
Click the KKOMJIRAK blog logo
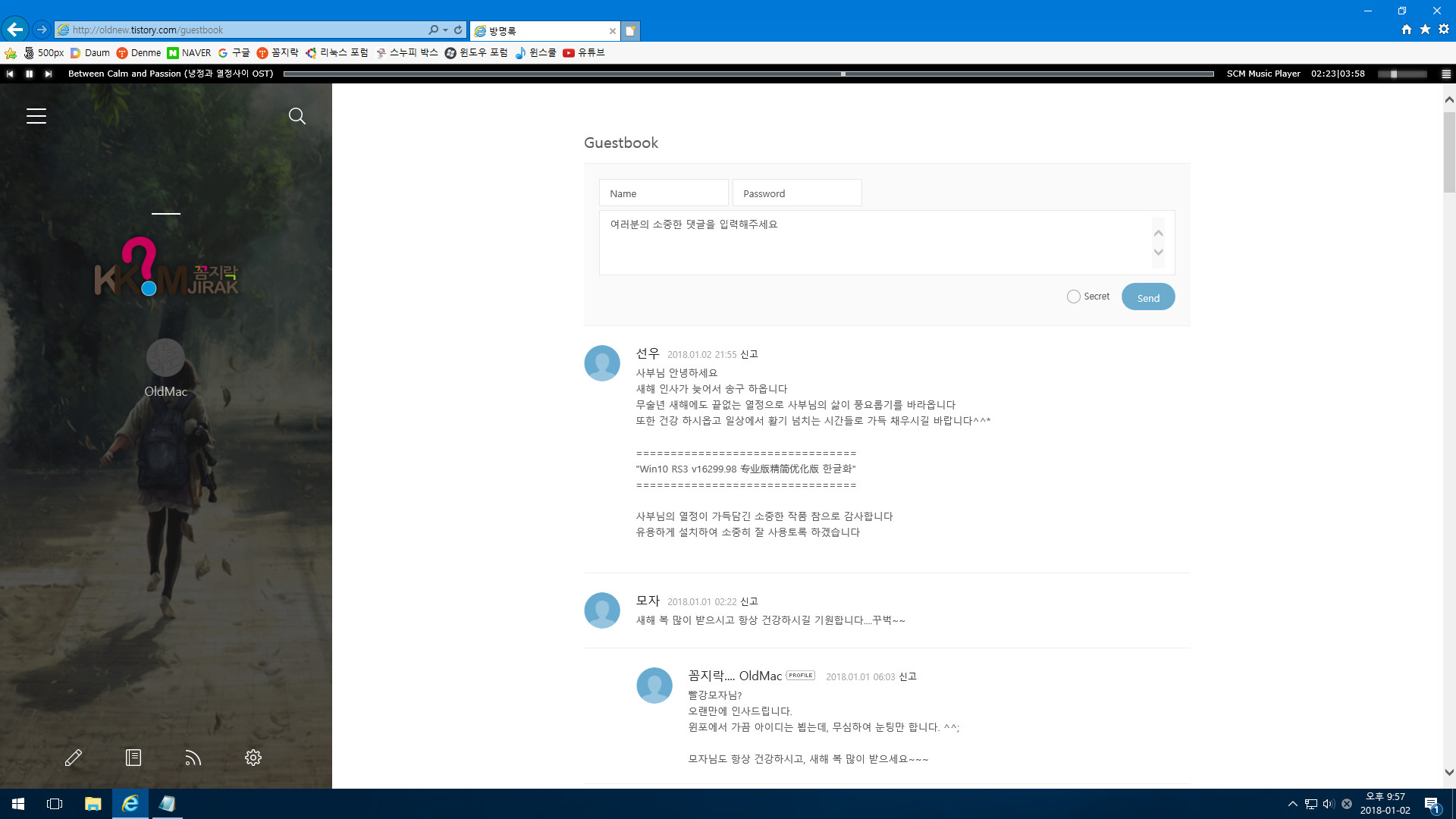[166, 267]
